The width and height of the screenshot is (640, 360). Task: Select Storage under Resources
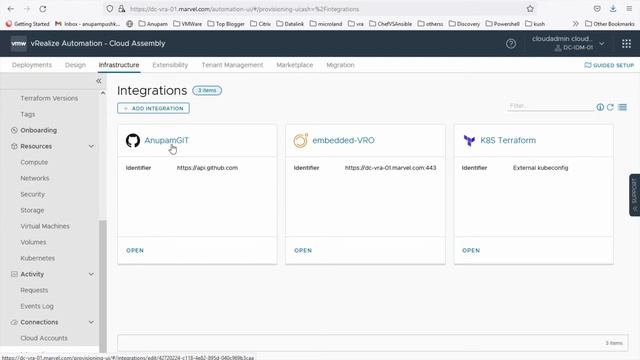pos(32,210)
